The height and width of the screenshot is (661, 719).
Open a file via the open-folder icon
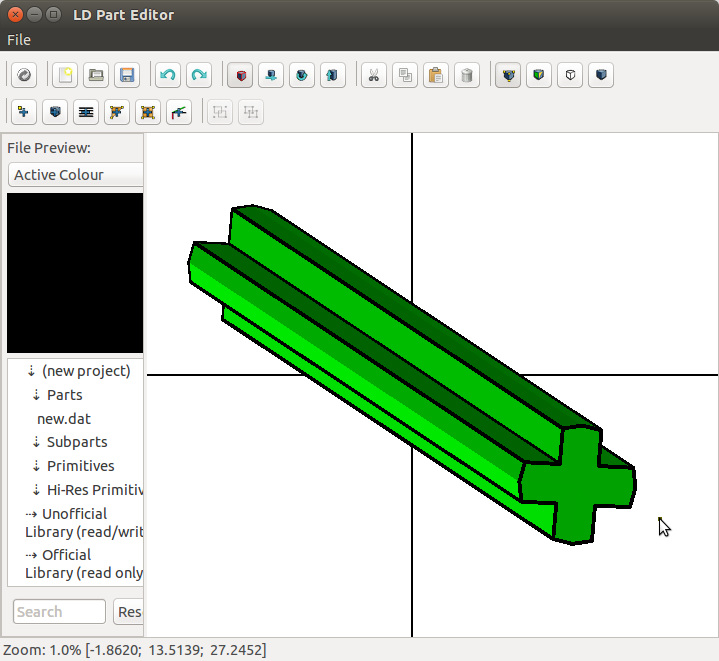96,75
